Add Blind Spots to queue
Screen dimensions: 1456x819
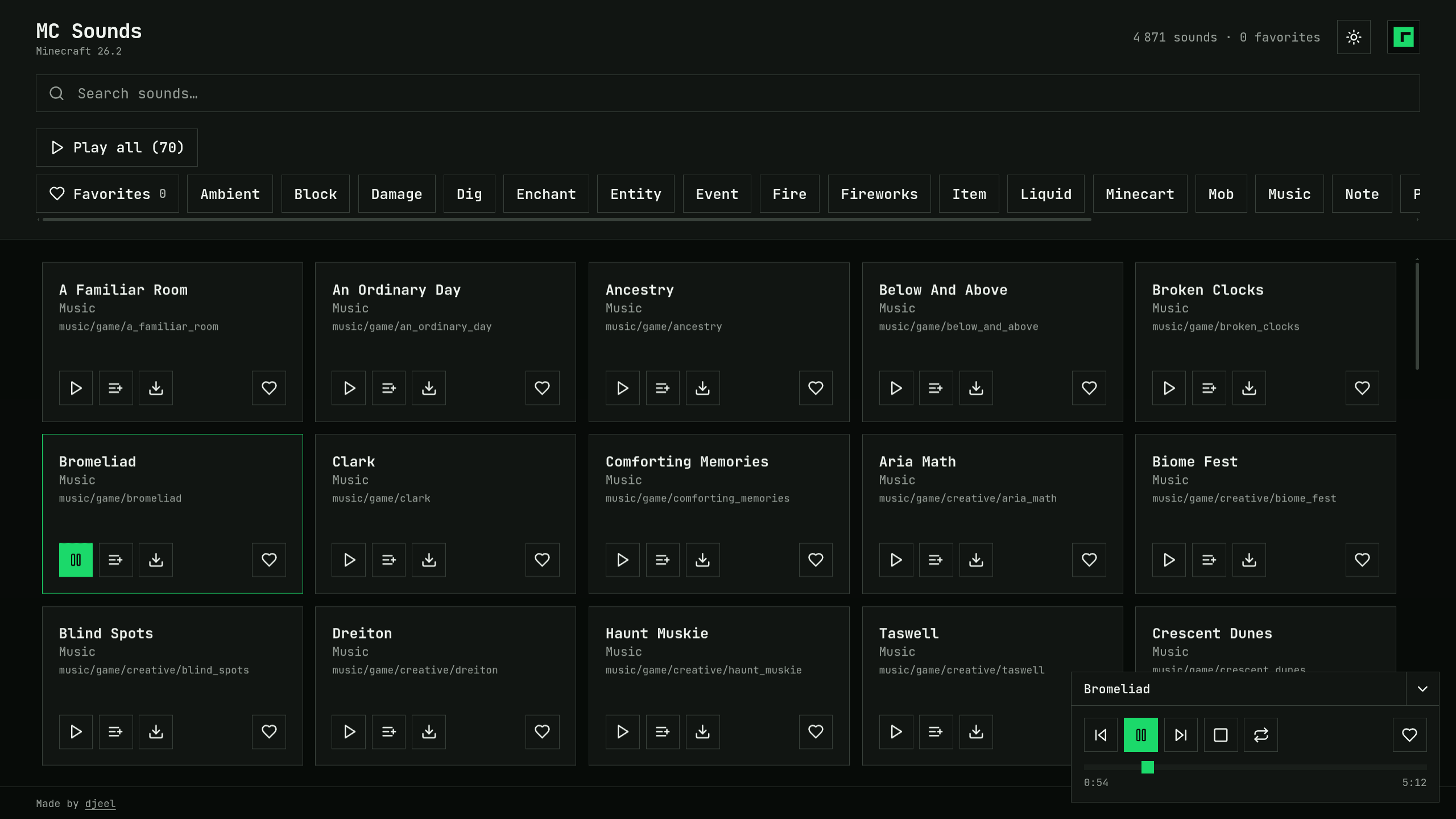pos(115,731)
